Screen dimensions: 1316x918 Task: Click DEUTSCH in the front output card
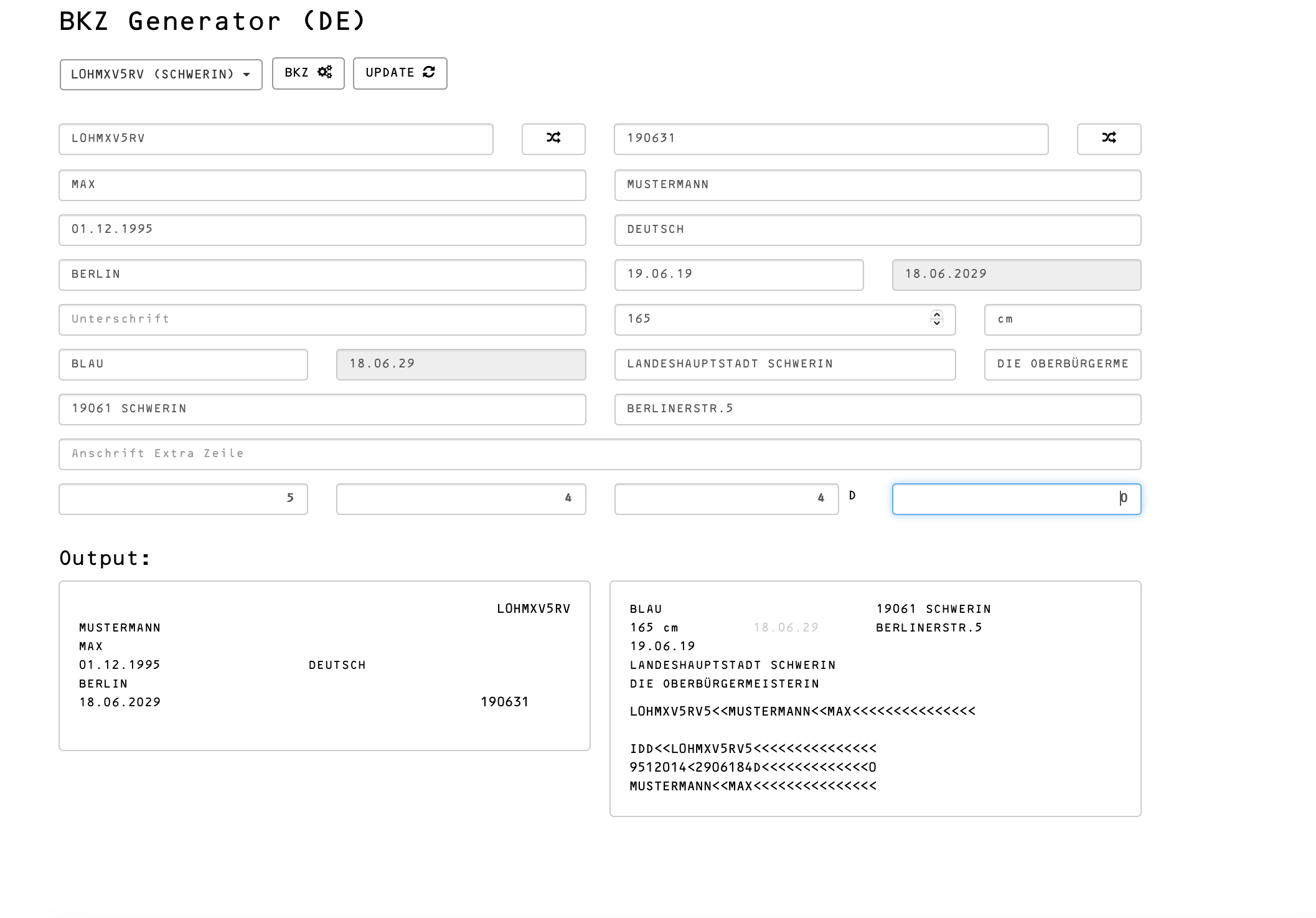(337, 665)
